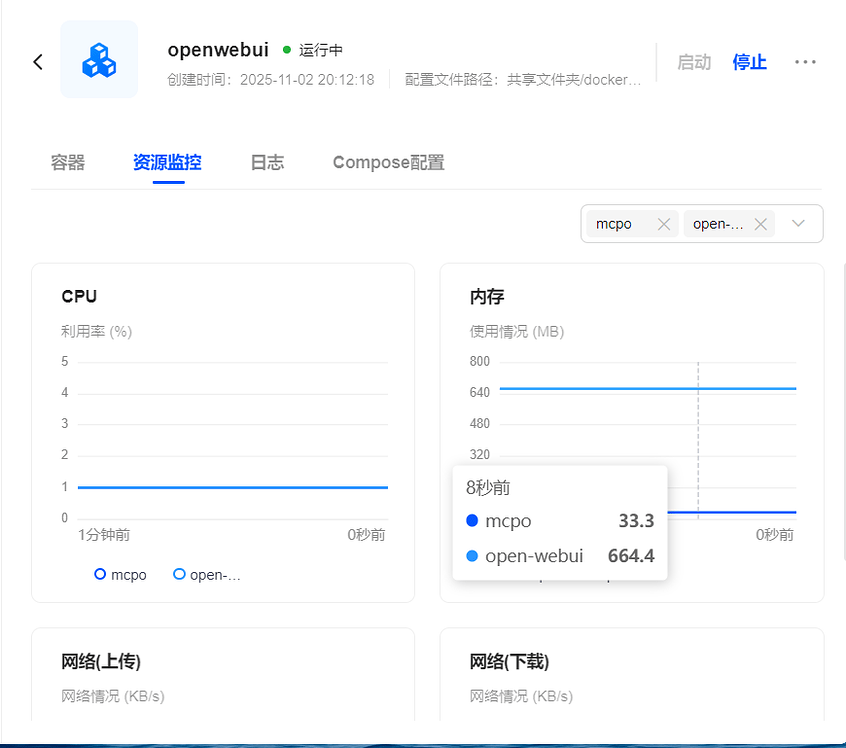Click the 利用率 (%) axis label
846x748 pixels.
(x=97, y=331)
